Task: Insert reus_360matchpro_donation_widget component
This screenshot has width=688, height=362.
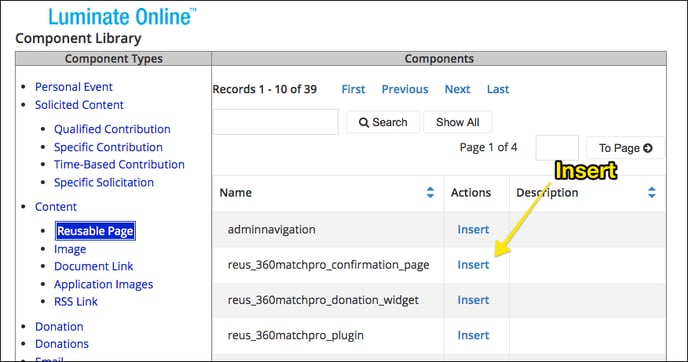Action: [x=473, y=300]
